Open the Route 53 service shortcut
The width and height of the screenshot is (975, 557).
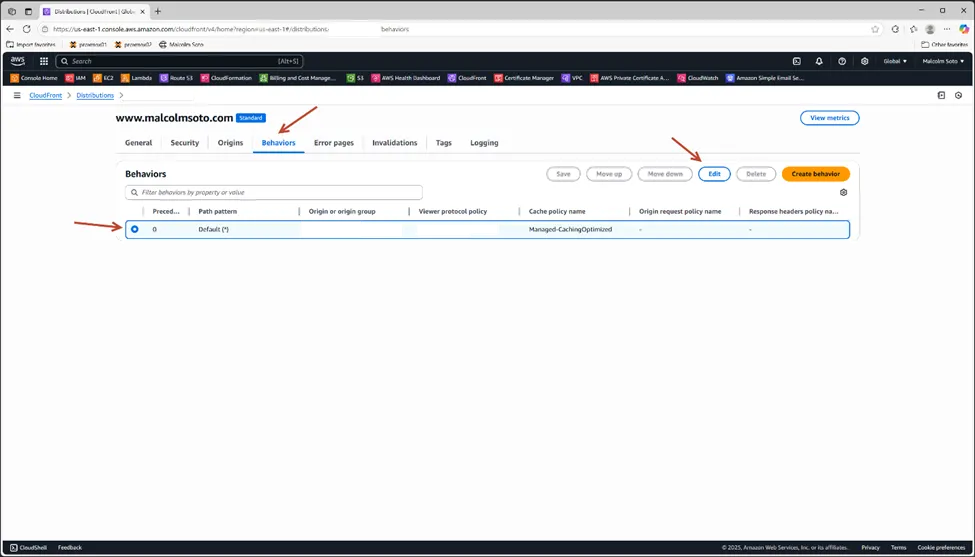177,78
